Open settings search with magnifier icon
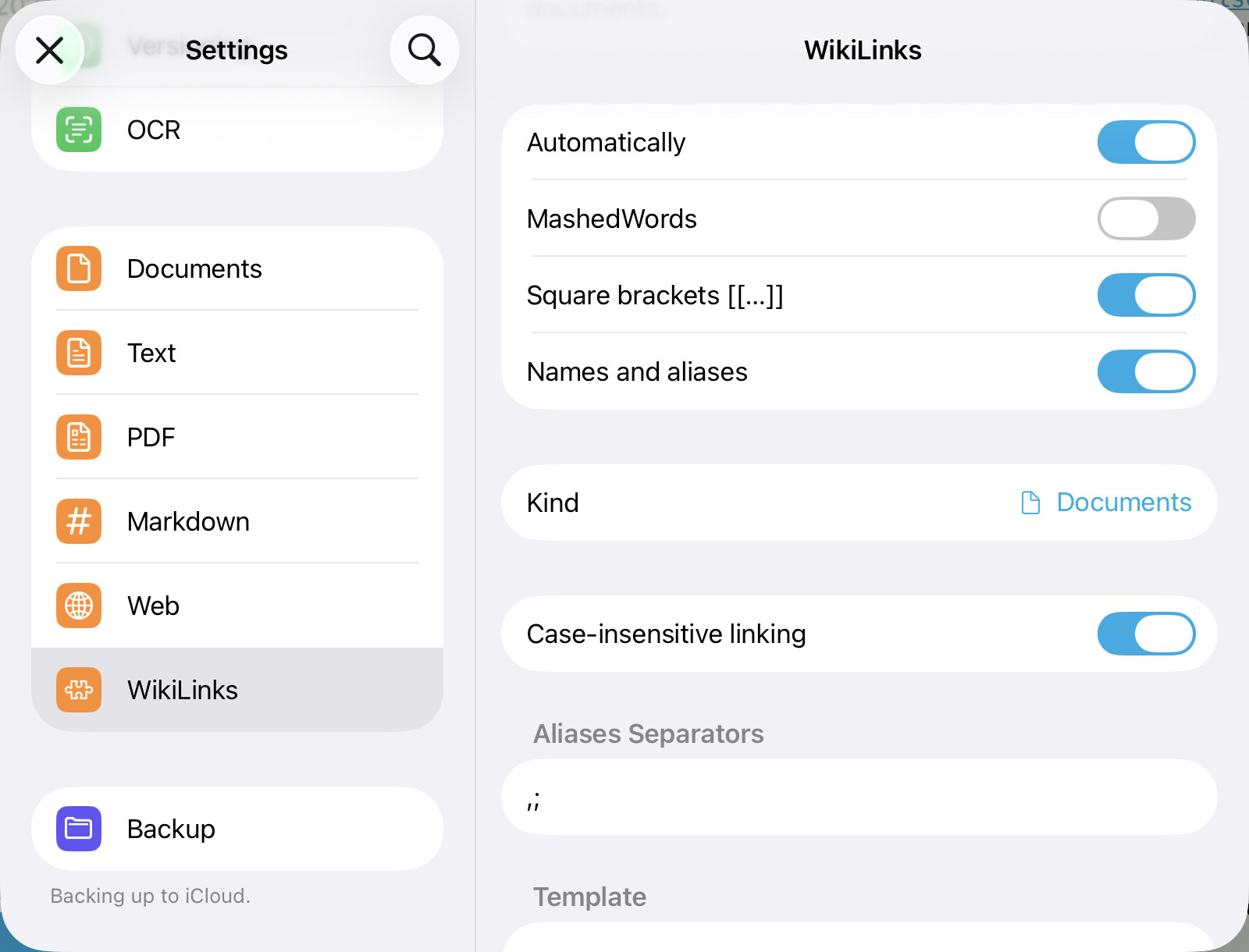 425,50
